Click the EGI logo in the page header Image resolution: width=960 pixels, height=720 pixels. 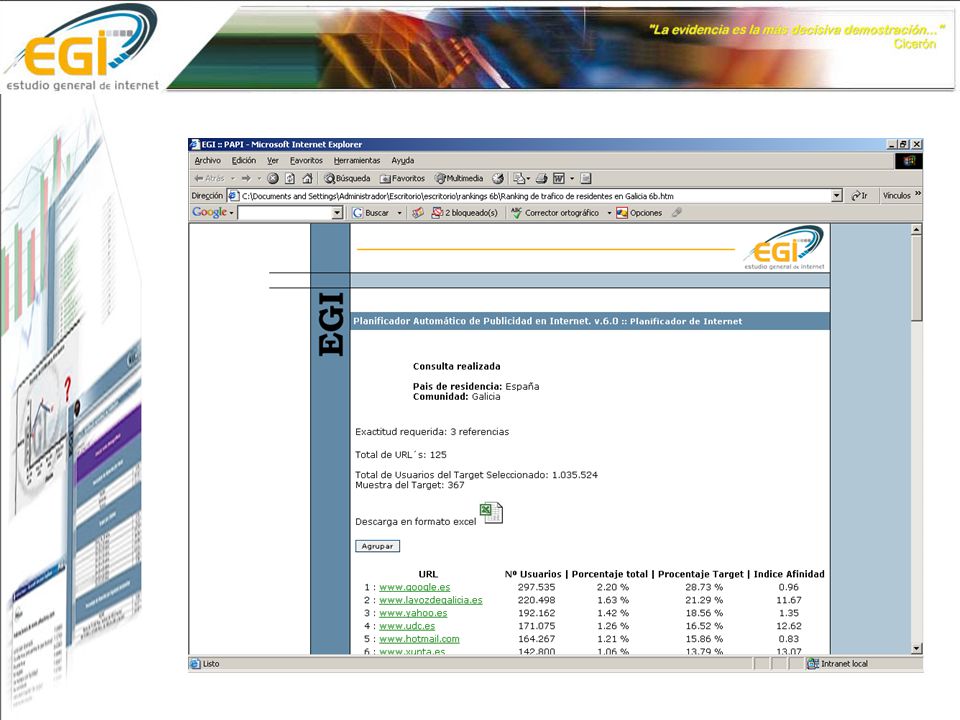[785, 248]
